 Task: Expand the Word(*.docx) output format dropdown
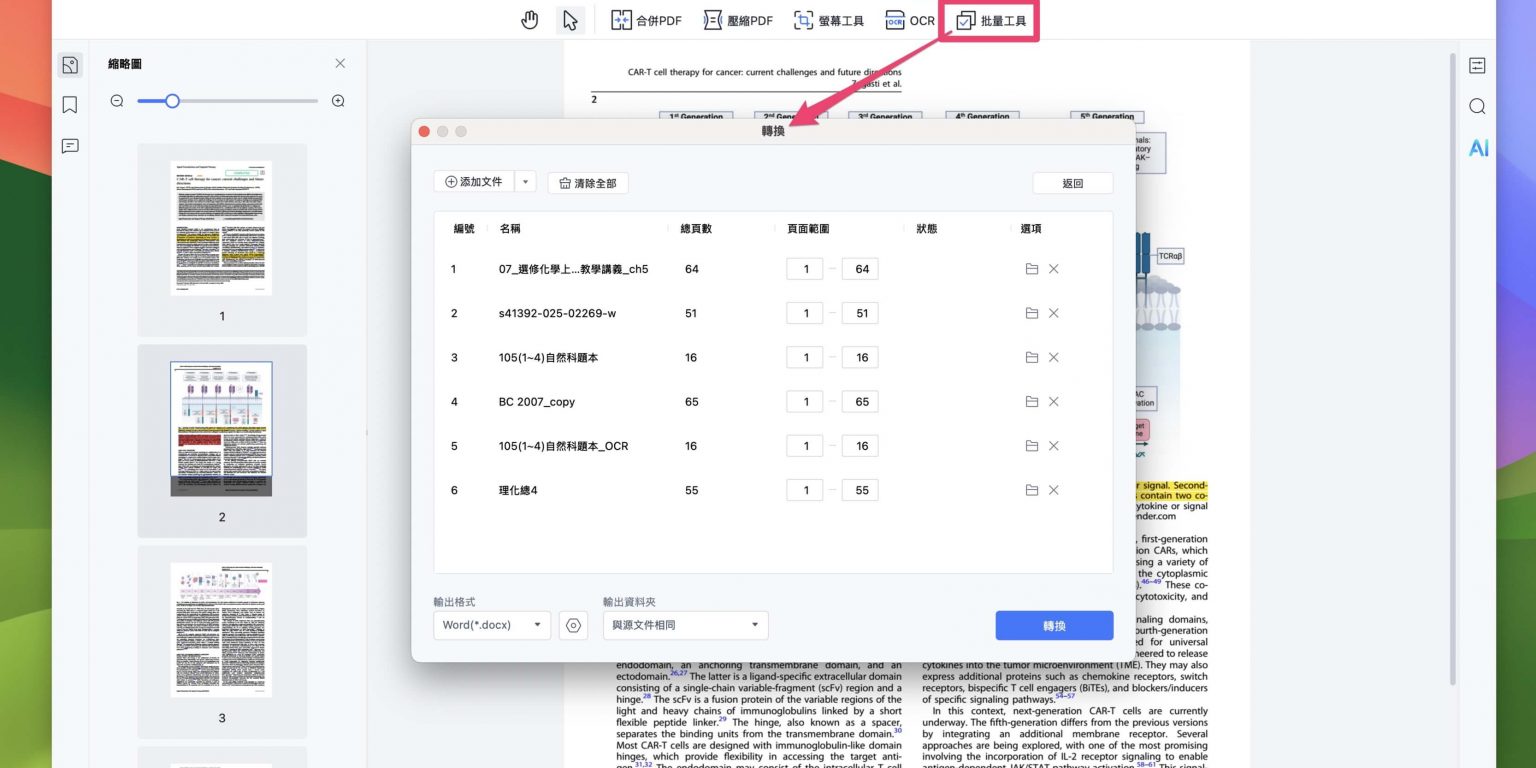493,625
